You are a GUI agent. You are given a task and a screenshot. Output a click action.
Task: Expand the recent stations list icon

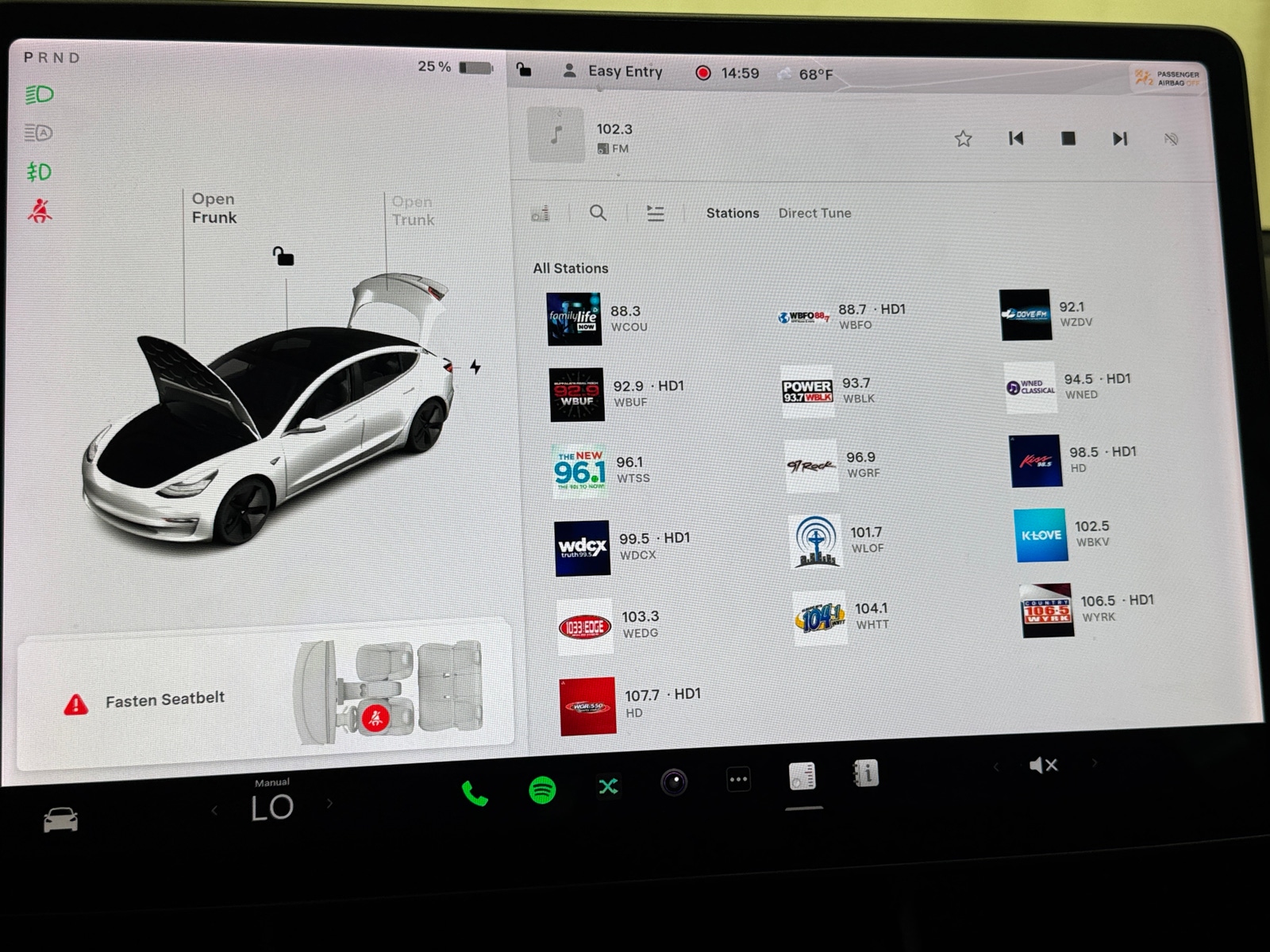655,213
